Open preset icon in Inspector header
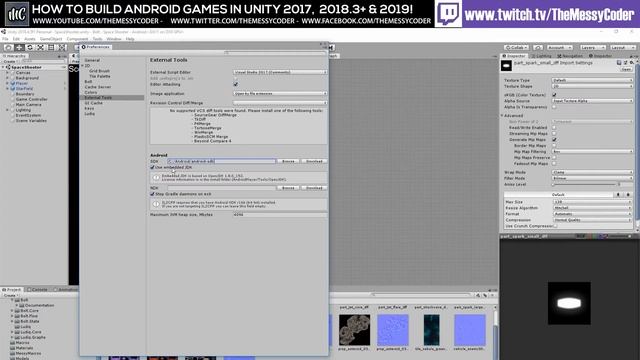Screen dimensions: 640x360 625,63
